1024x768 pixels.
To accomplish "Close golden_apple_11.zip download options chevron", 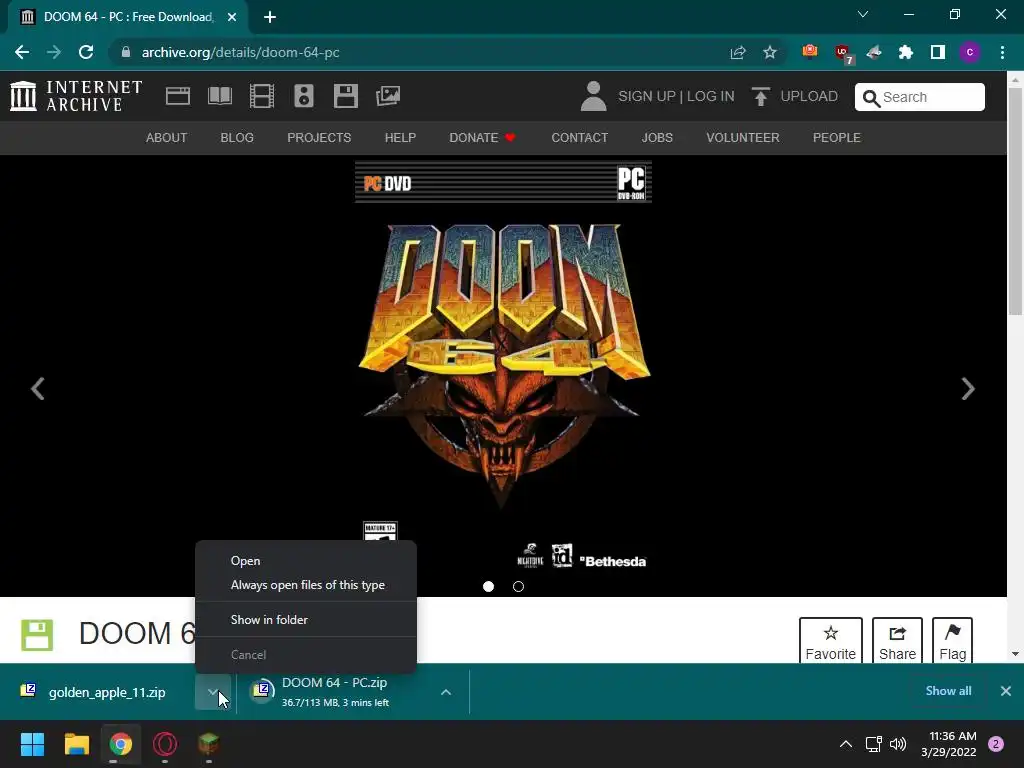I will tap(213, 692).
